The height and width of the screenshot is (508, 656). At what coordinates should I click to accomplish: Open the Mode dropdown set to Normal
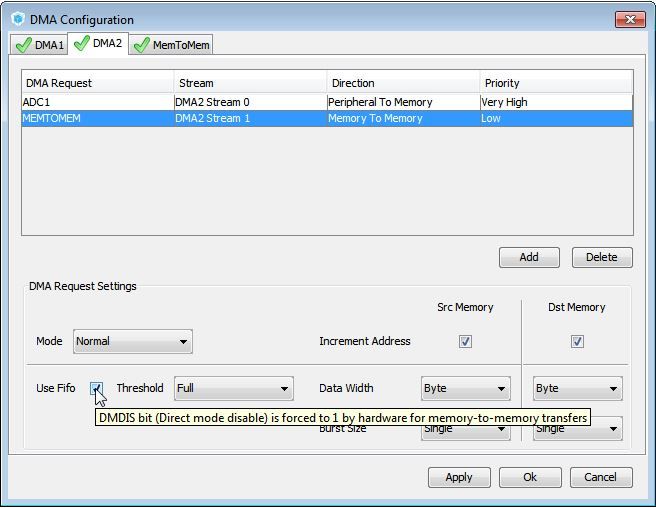click(133, 341)
